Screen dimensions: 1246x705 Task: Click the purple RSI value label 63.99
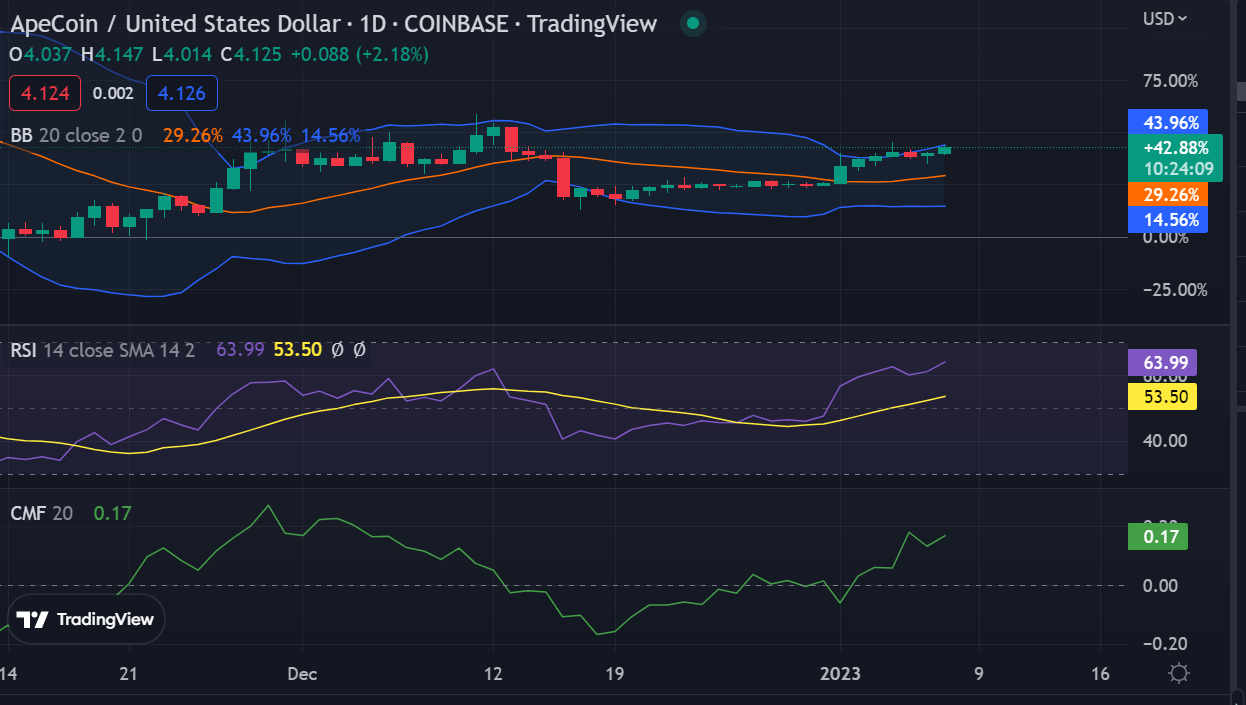(x=1162, y=362)
